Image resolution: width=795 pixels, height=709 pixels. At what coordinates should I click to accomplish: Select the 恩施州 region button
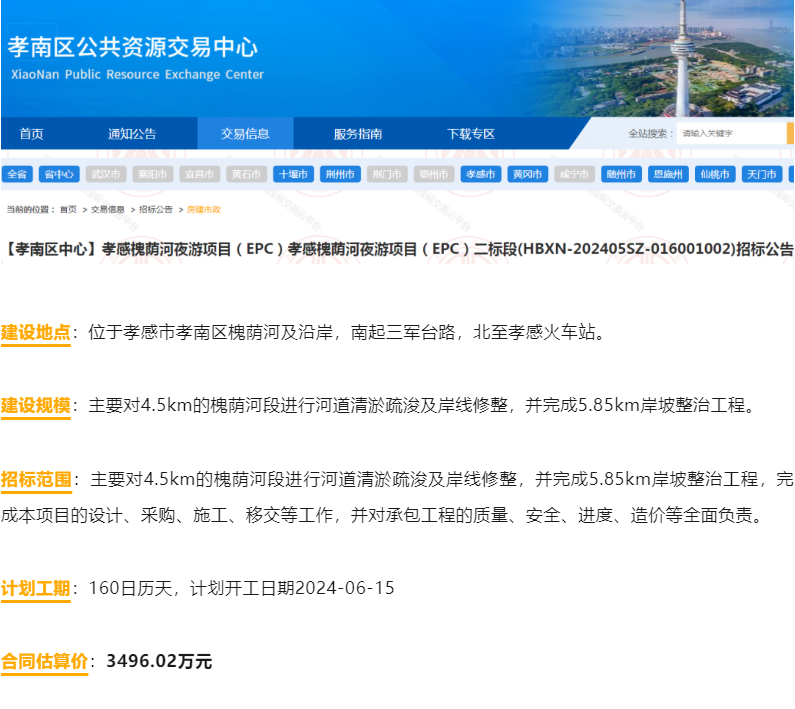pos(668,174)
